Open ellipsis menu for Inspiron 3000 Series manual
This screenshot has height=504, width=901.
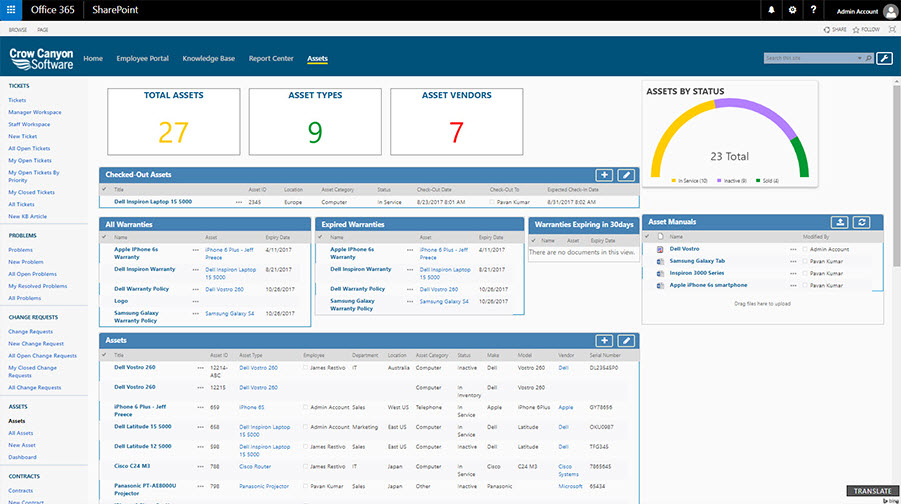[793, 274]
